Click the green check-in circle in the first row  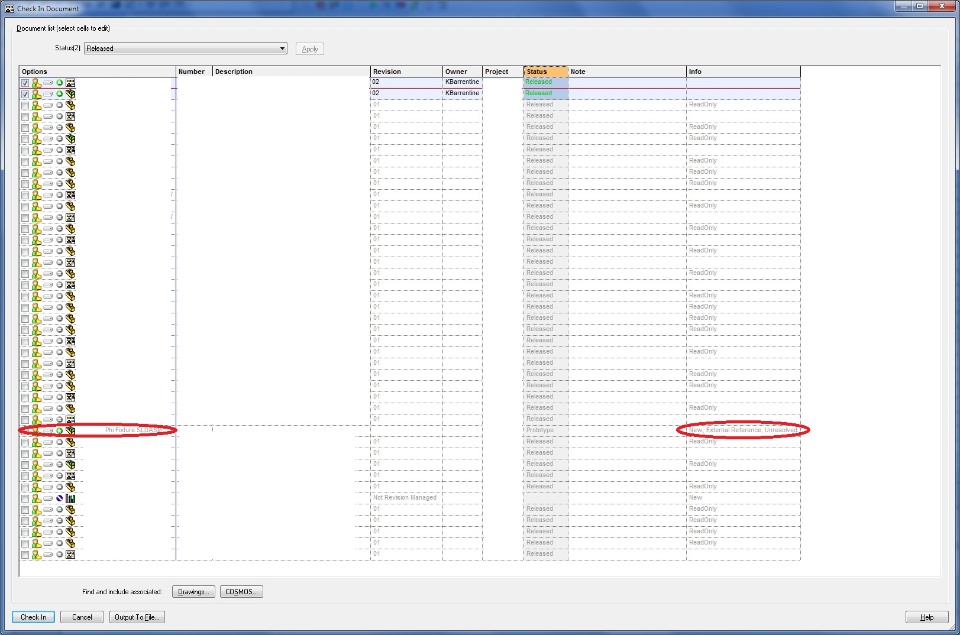[59, 83]
